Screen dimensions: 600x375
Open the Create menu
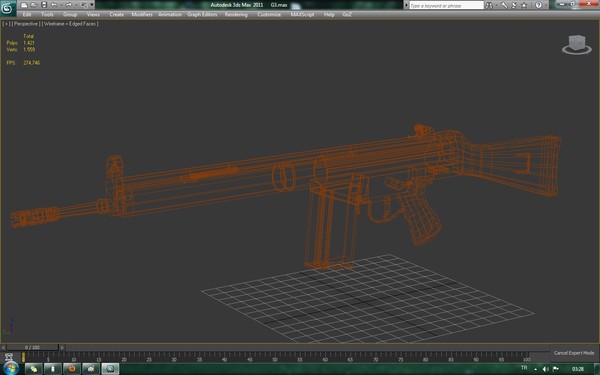(117, 15)
